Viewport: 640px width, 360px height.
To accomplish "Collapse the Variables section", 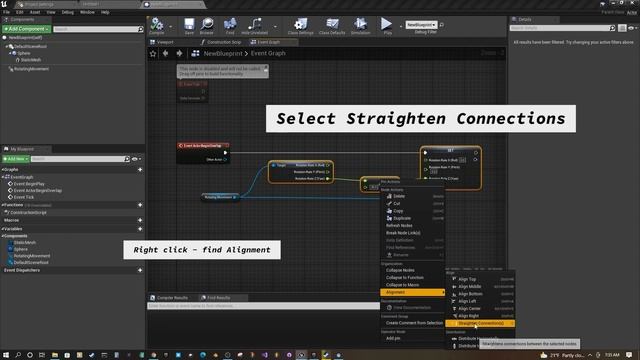I will point(2,229).
